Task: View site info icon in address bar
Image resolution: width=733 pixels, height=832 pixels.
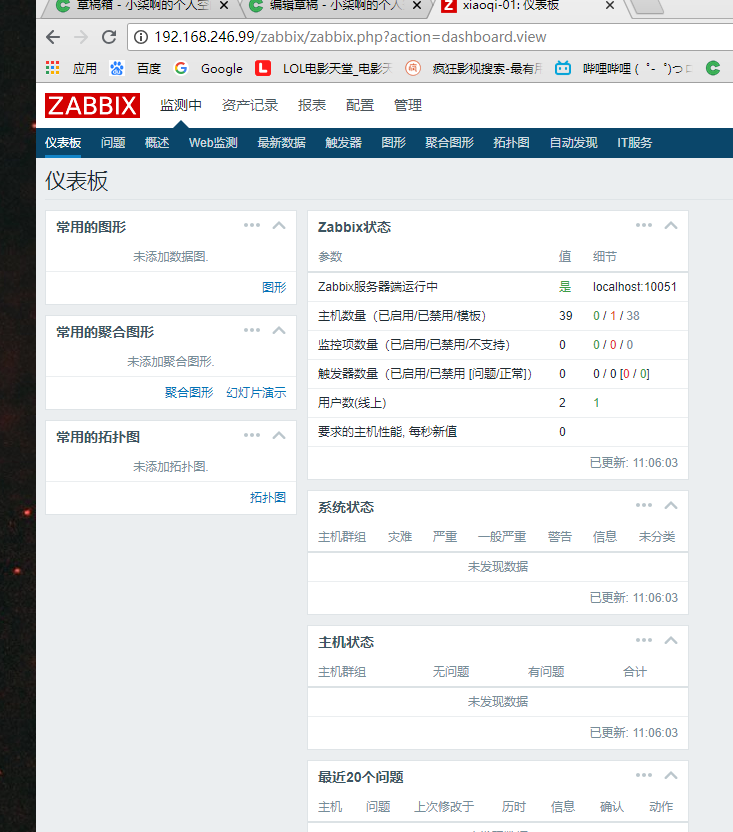Action: (x=141, y=37)
